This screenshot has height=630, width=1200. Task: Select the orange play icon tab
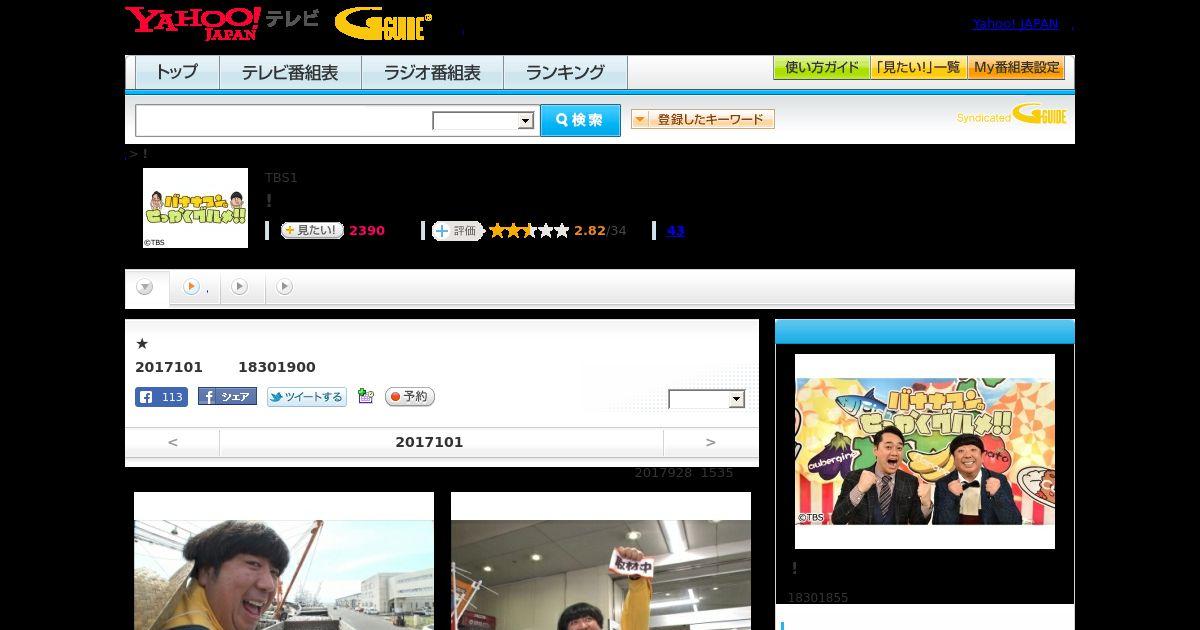[191, 287]
